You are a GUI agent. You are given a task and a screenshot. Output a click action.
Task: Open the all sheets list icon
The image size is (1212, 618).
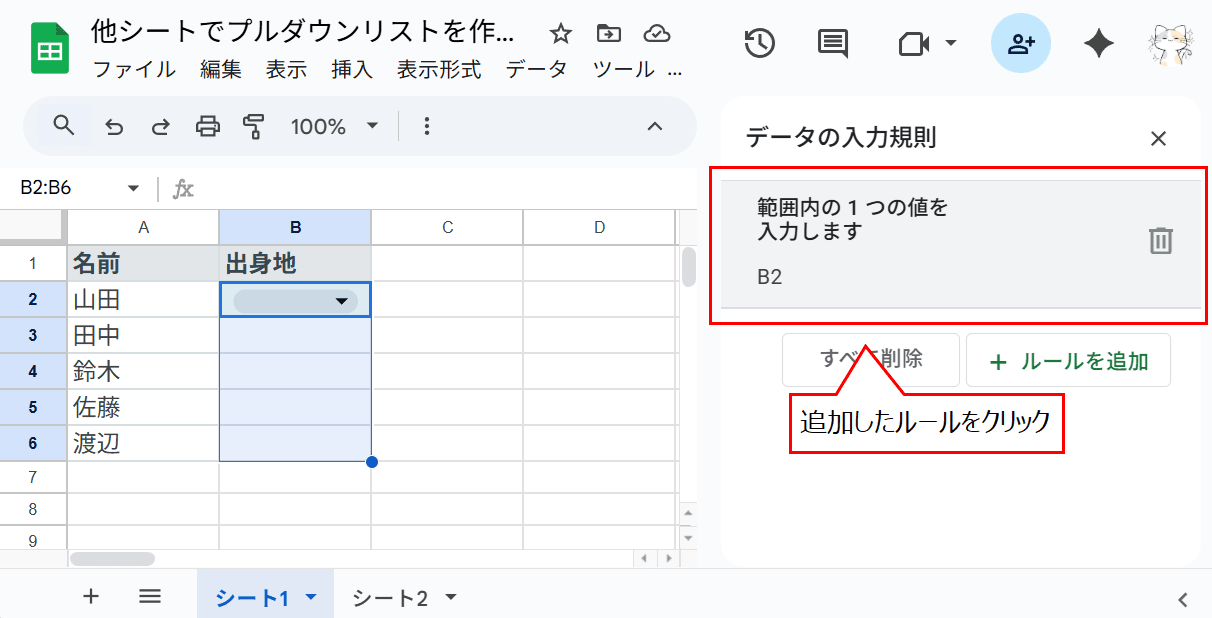pos(150,596)
